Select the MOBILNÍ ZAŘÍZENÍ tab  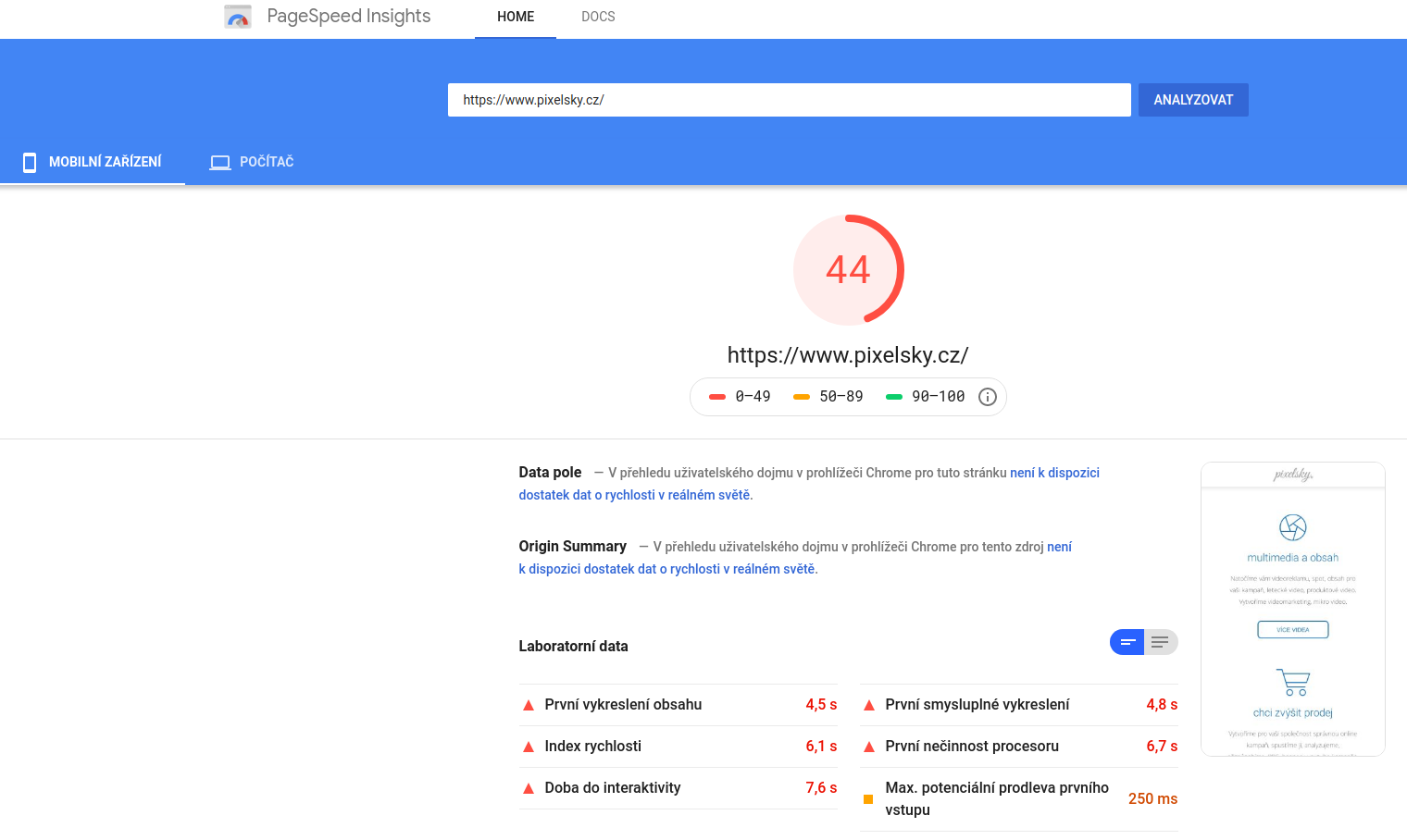pyautogui.click(x=93, y=162)
